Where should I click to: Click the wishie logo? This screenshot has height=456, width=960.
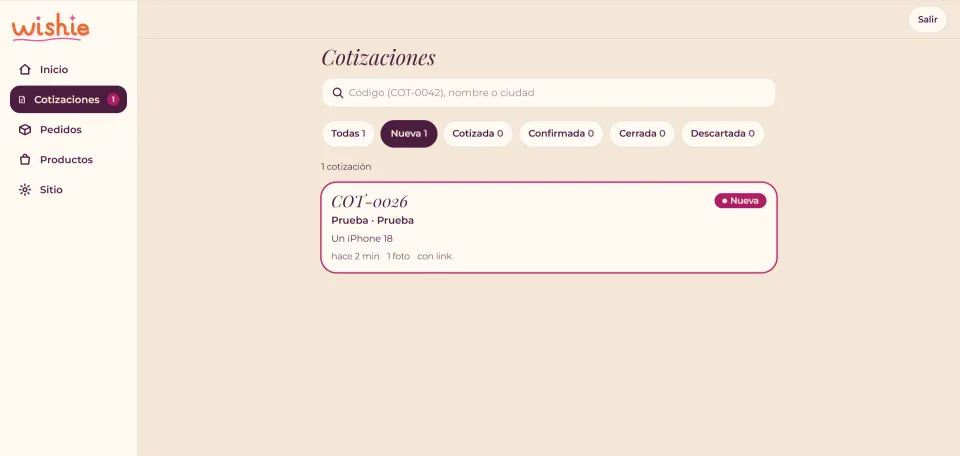click(x=50, y=28)
